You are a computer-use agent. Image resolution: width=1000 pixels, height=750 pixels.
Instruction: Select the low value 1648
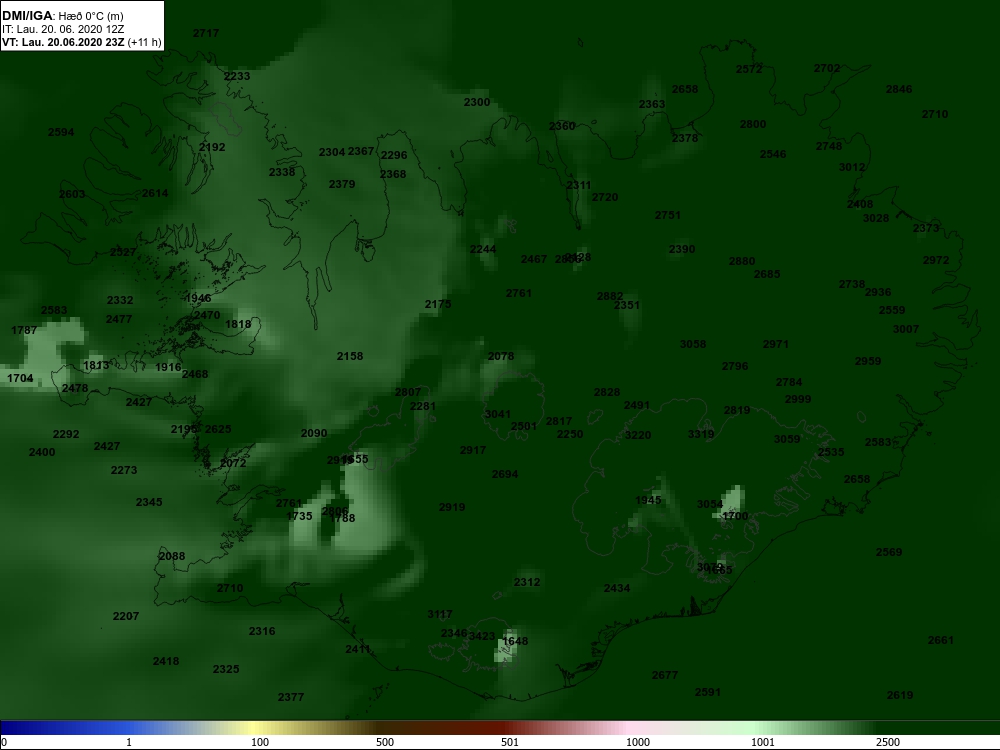[x=515, y=641]
